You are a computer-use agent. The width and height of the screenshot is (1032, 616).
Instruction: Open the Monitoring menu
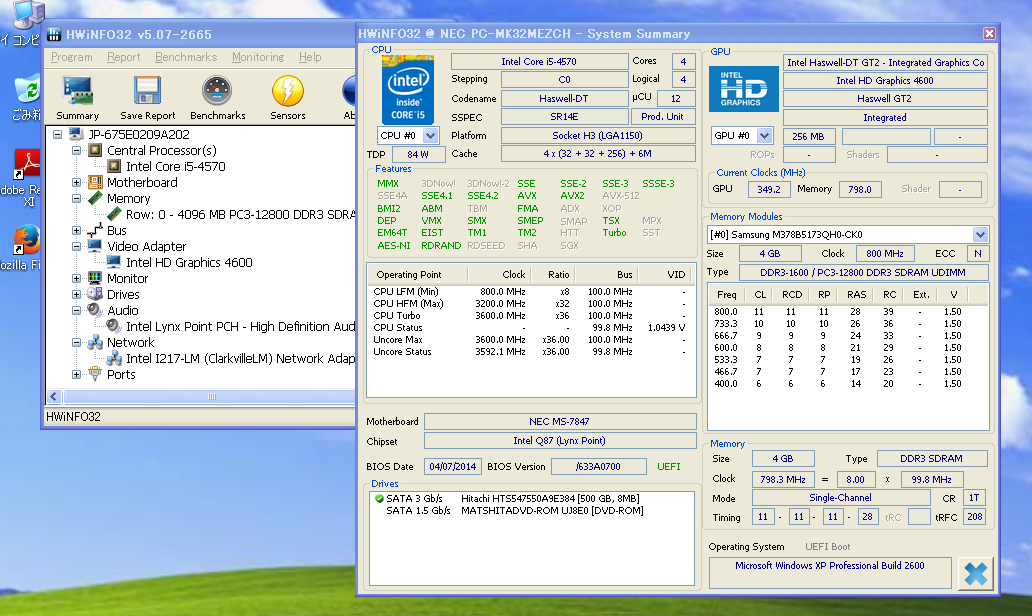[258, 57]
